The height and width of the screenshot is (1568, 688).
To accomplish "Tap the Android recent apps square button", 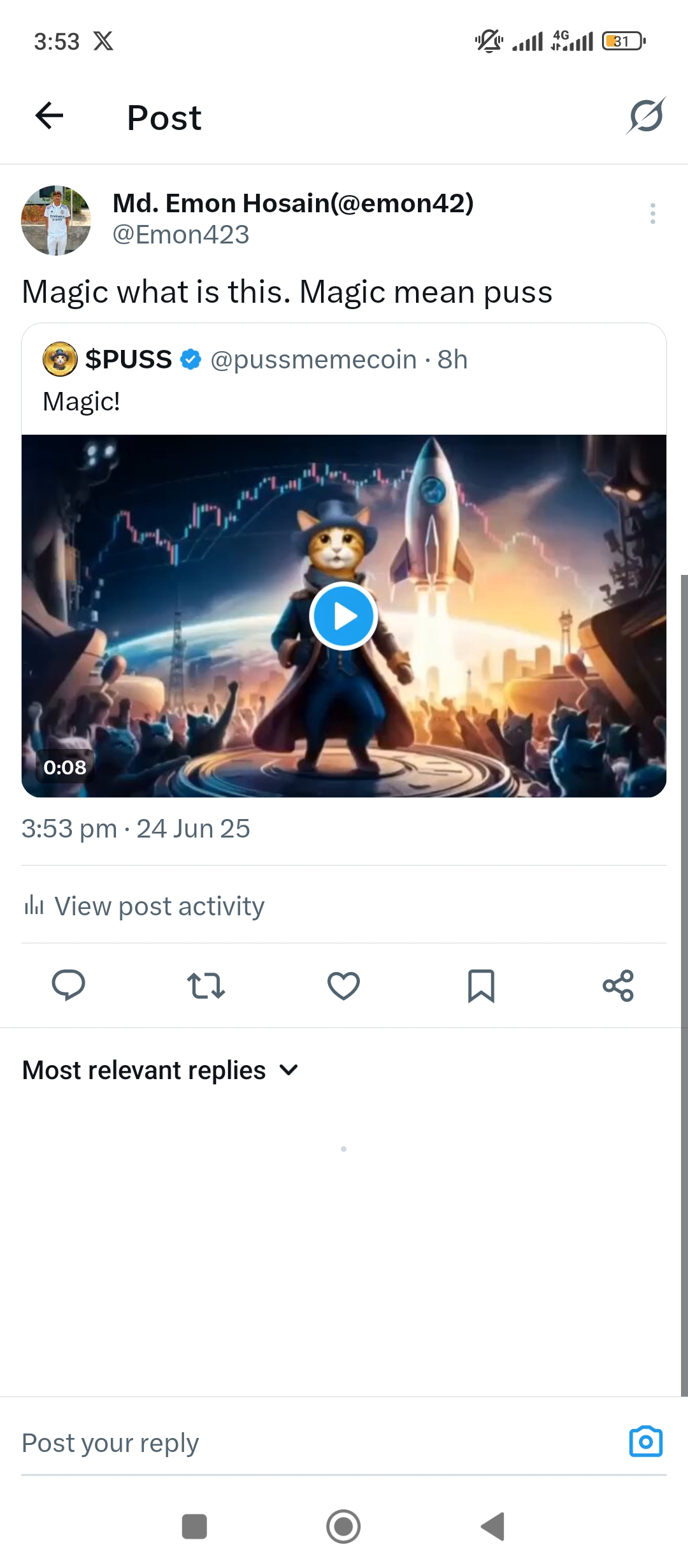I will point(194,1527).
